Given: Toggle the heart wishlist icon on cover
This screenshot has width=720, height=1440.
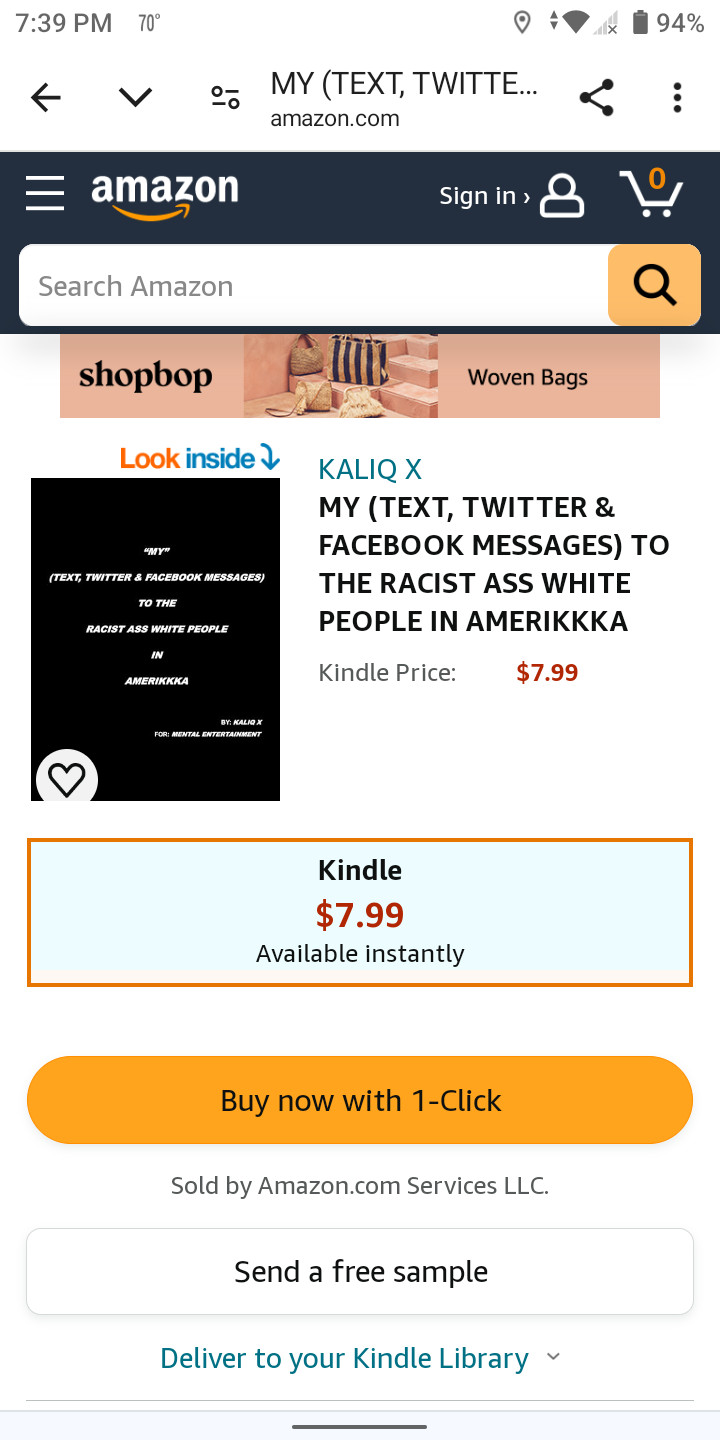Looking at the screenshot, I should (67, 779).
